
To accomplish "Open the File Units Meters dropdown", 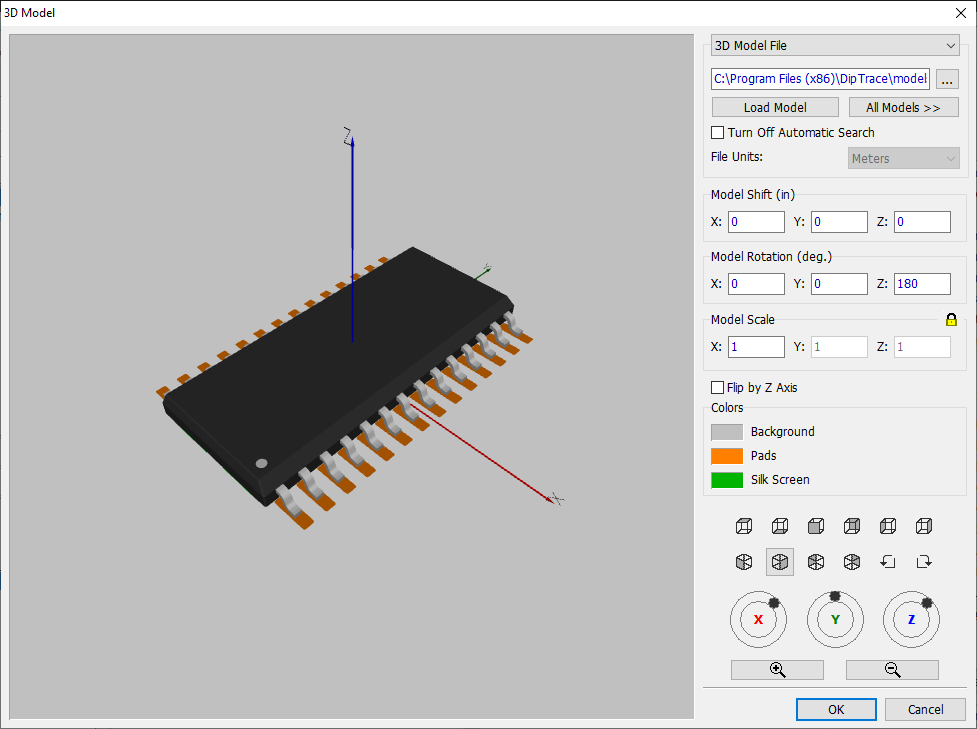I will pos(903,158).
